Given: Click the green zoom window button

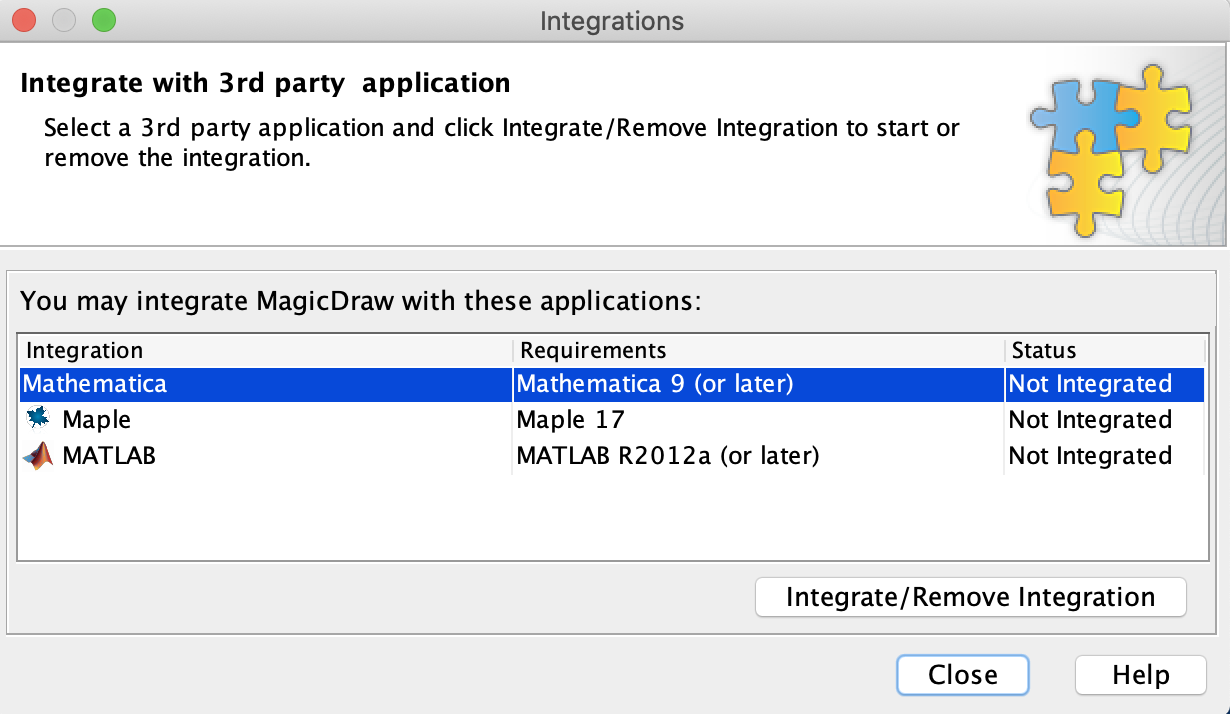Looking at the screenshot, I should (103, 20).
